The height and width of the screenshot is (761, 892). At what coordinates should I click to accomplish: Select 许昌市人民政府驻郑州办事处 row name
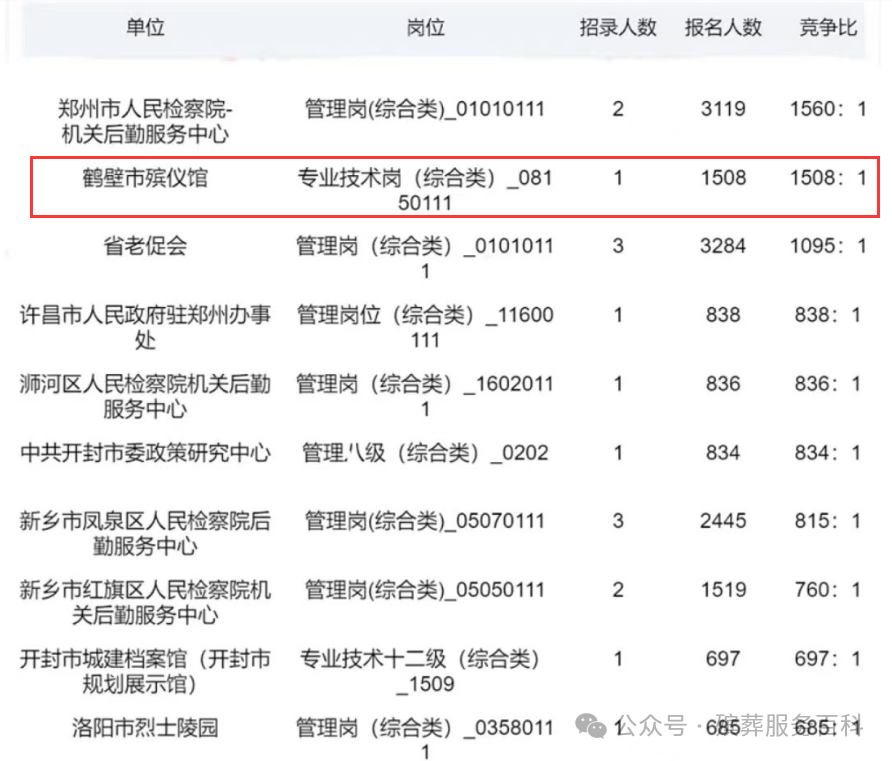[x=145, y=327]
